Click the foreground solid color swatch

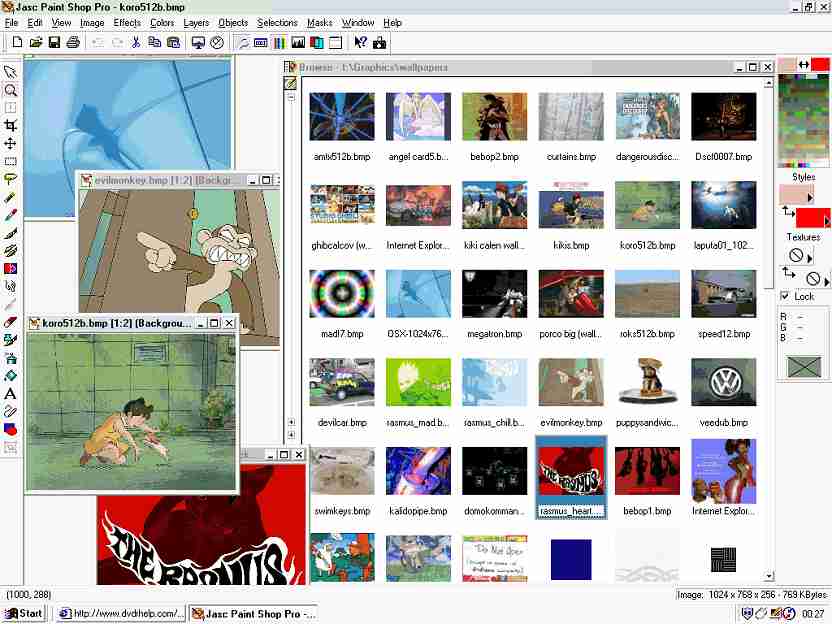tap(787, 65)
